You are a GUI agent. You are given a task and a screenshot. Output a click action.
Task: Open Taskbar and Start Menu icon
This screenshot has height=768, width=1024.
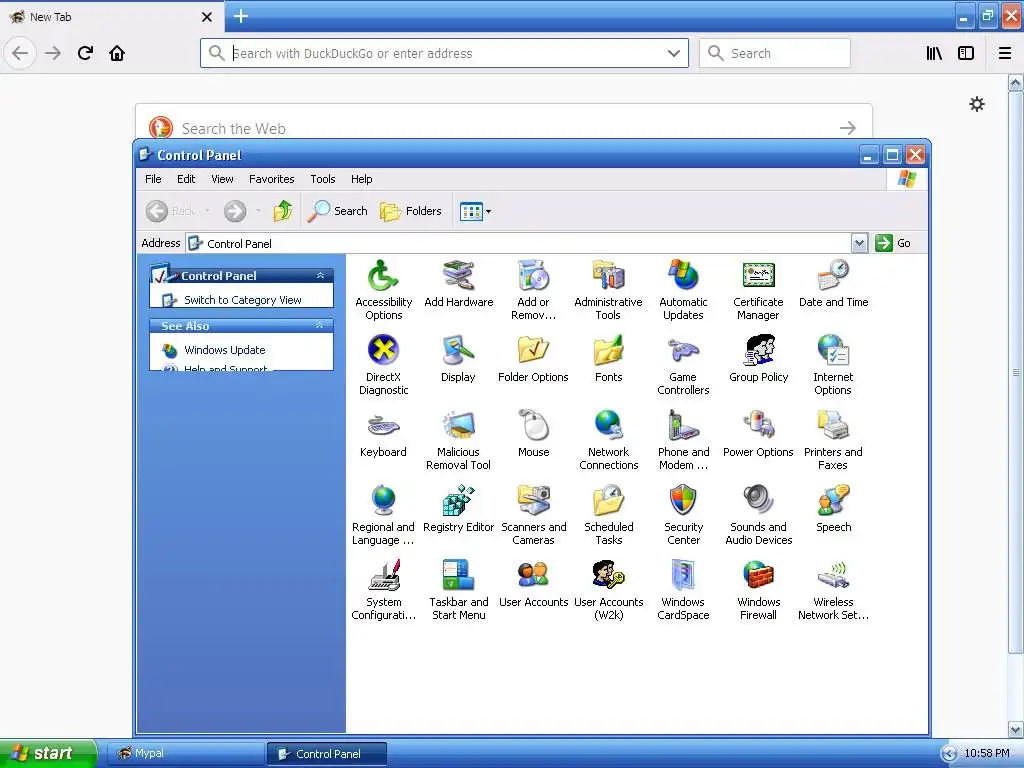coord(458,590)
